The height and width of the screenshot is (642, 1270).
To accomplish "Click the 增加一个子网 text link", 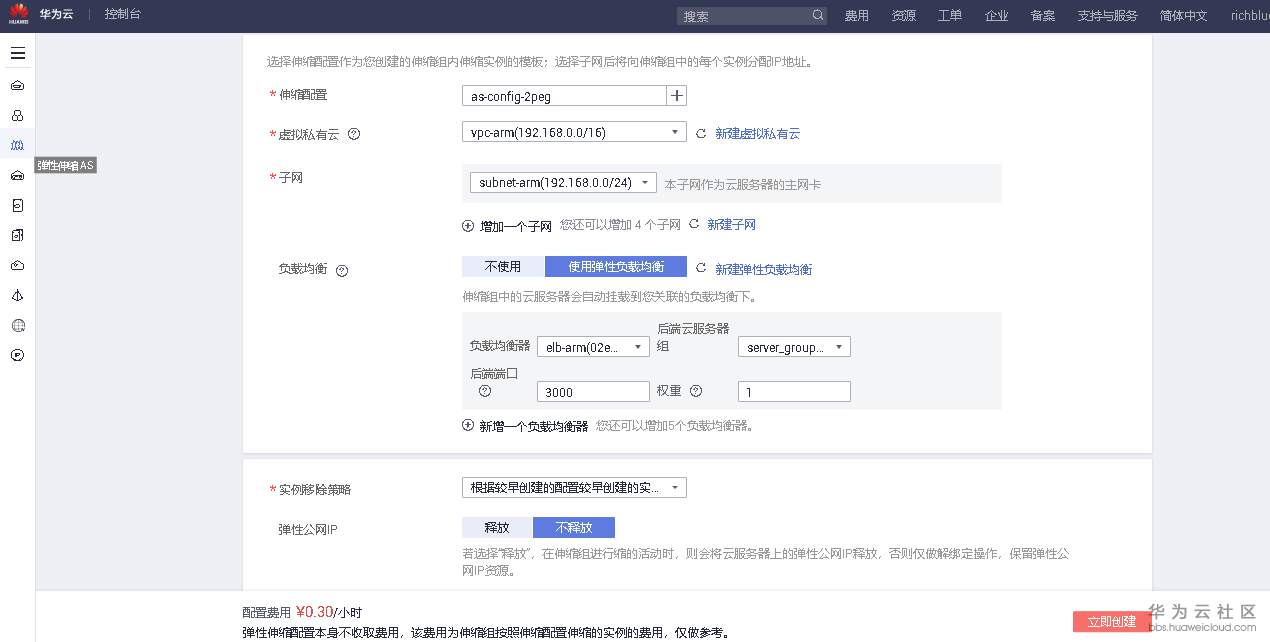I will (516, 226).
